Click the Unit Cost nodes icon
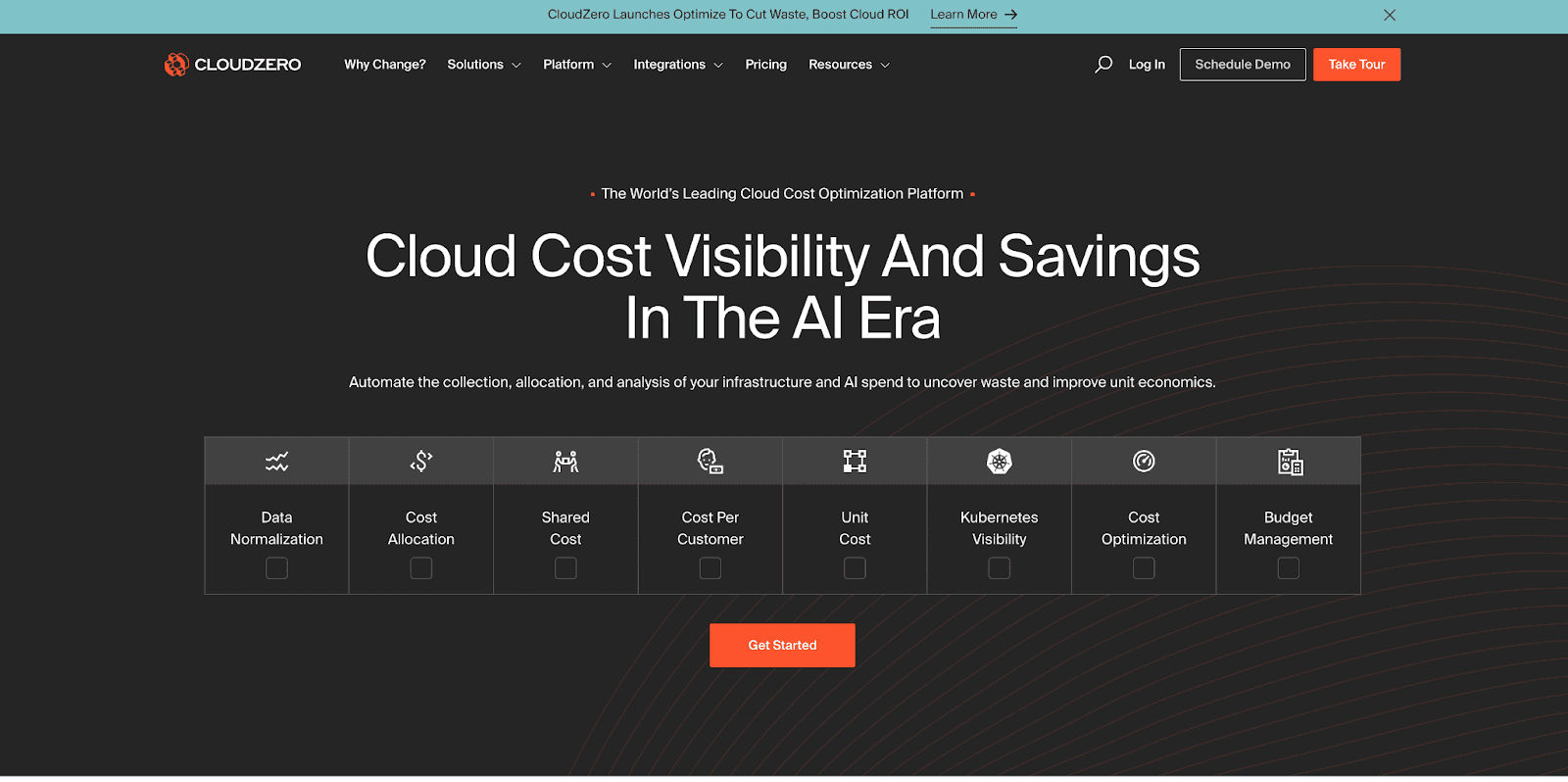Viewport: 1568px width, 782px height. pyautogui.click(x=855, y=461)
